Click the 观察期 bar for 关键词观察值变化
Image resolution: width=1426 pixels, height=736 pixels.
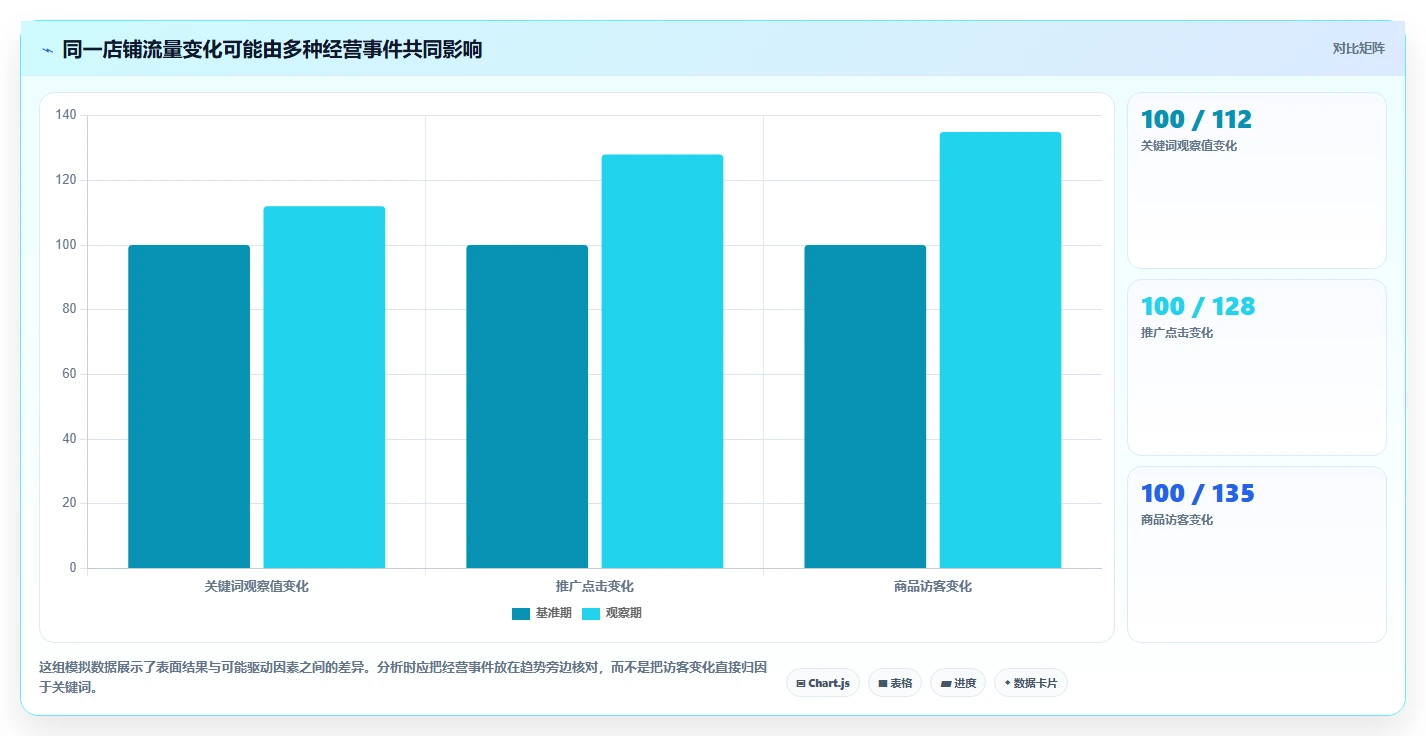[x=324, y=387]
